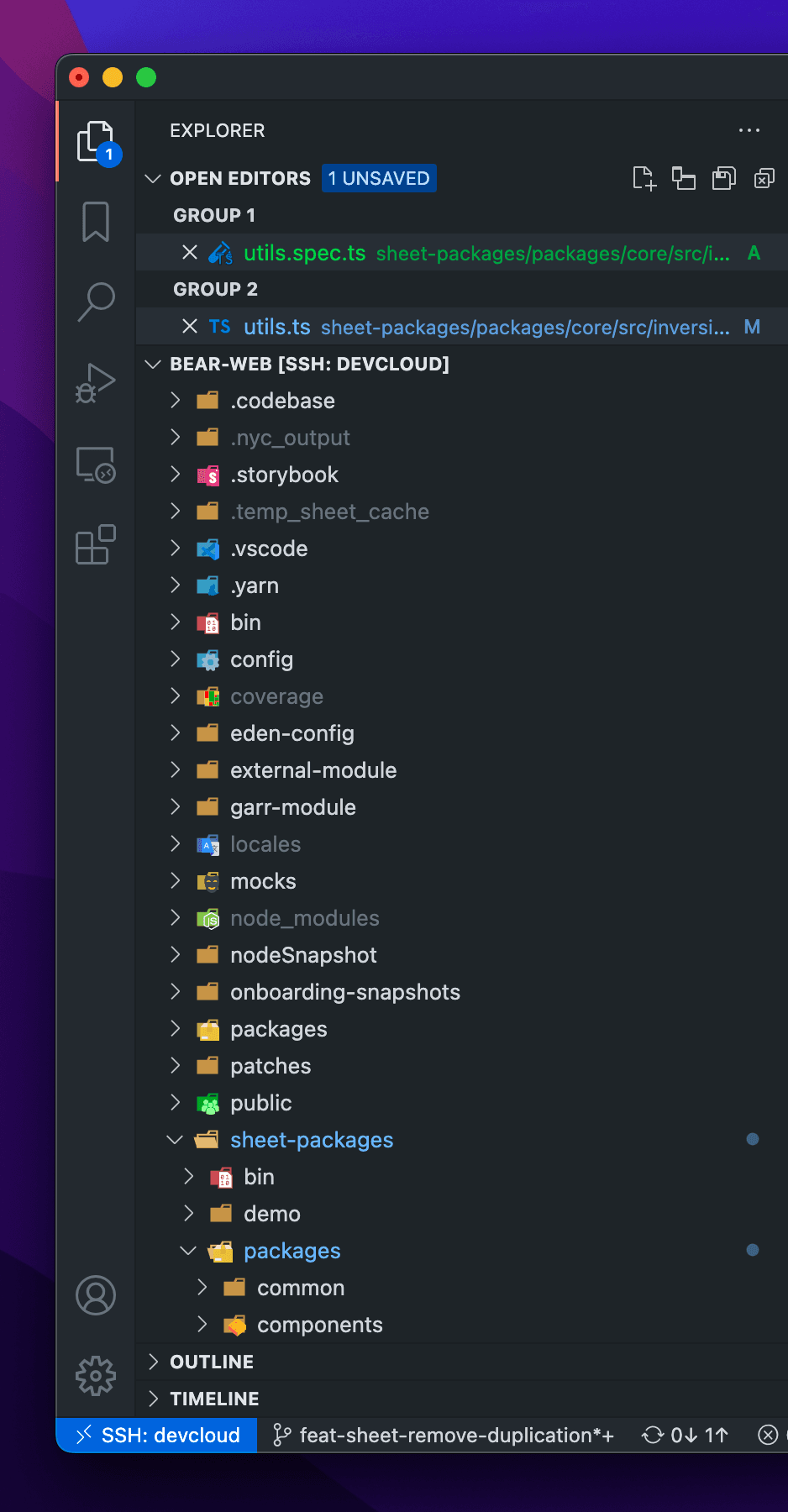Expand the node_modules folder
Viewport: 788px width, 1512px height.
click(x=304, y=918)
